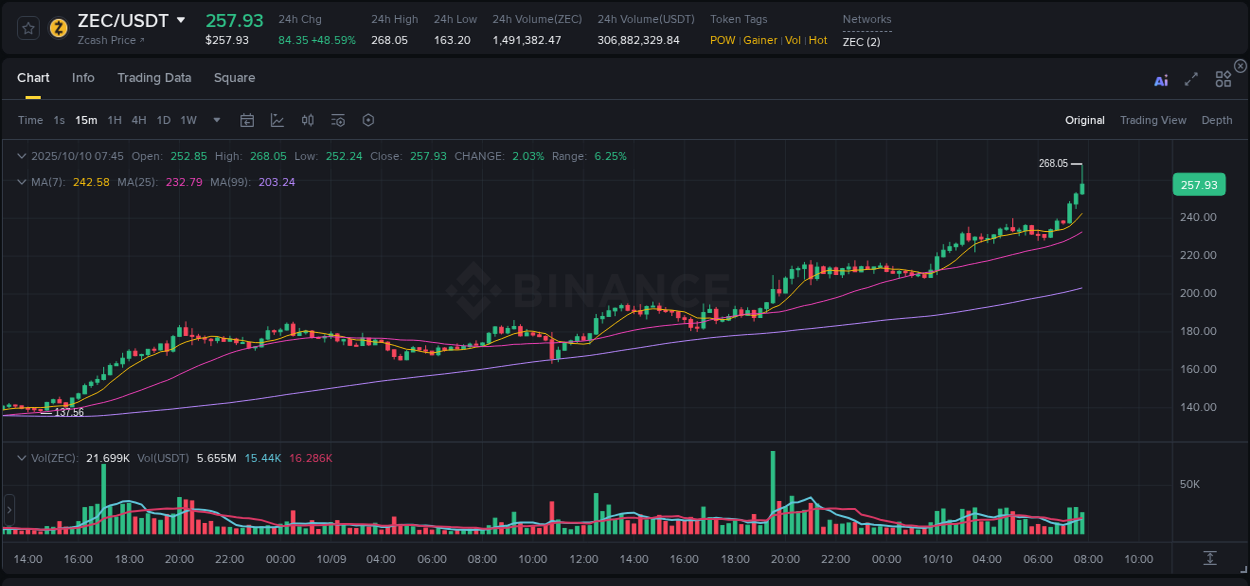1250x586 pixels.
Task: Collapse the OHLC info panel chevron
Action: point(21,156)
